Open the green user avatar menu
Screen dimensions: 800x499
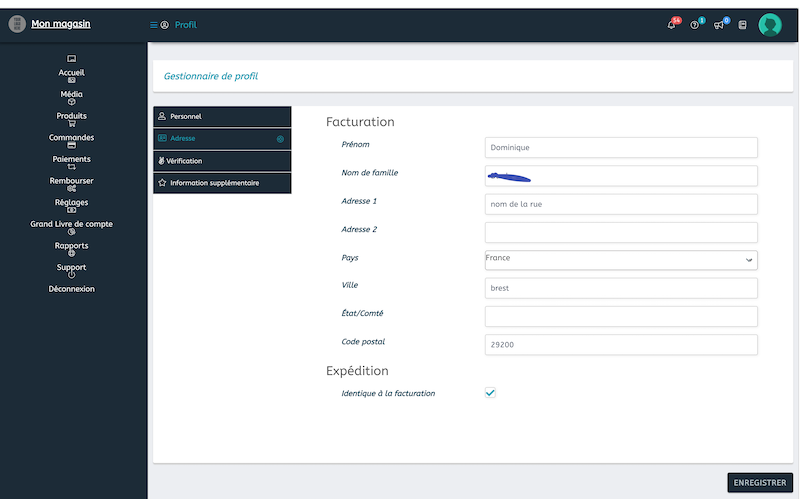pos(770,24)
